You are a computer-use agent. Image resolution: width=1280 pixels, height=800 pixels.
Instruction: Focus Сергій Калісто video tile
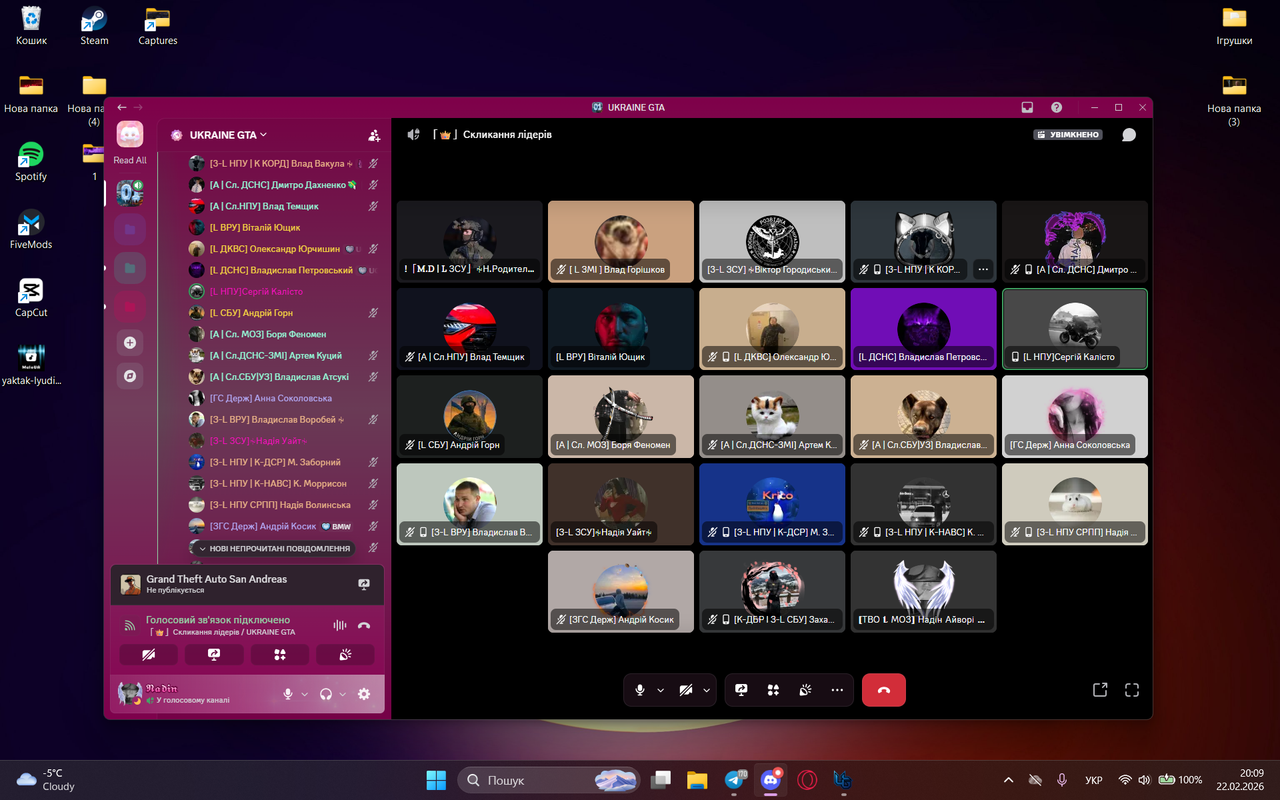1075,329
